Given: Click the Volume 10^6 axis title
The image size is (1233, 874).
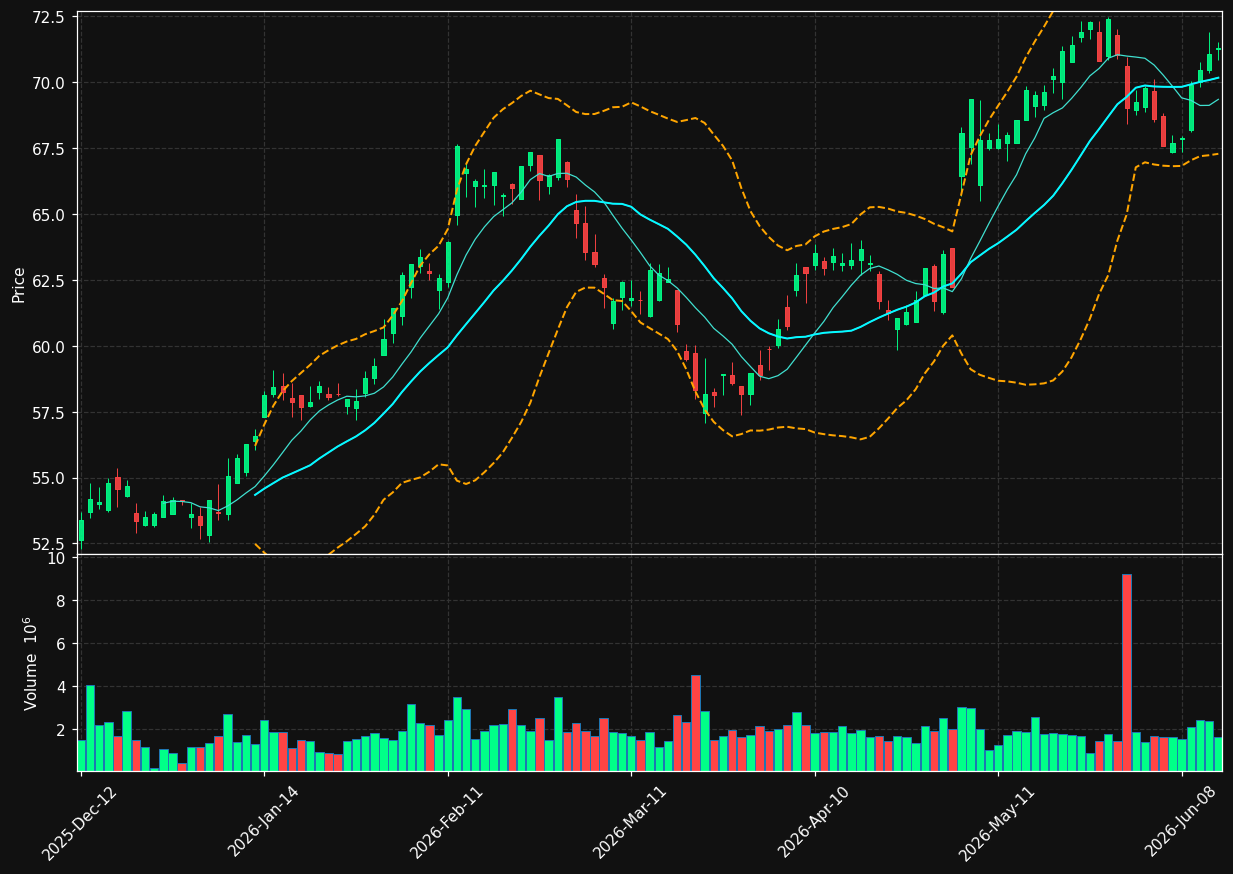Looking at the screenshot, I should coord(30,663).
